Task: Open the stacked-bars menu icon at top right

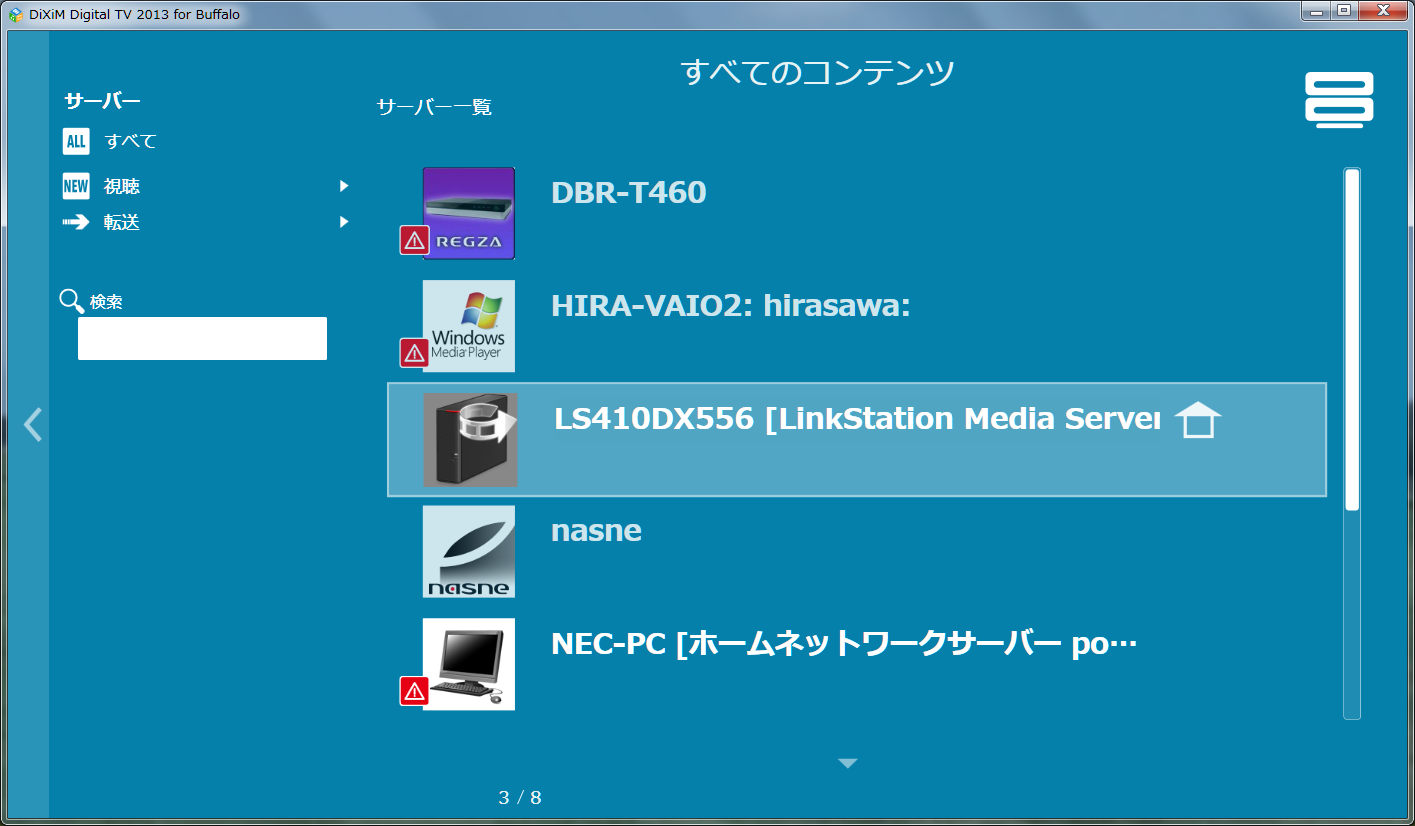Action: tap(1339, 100)
